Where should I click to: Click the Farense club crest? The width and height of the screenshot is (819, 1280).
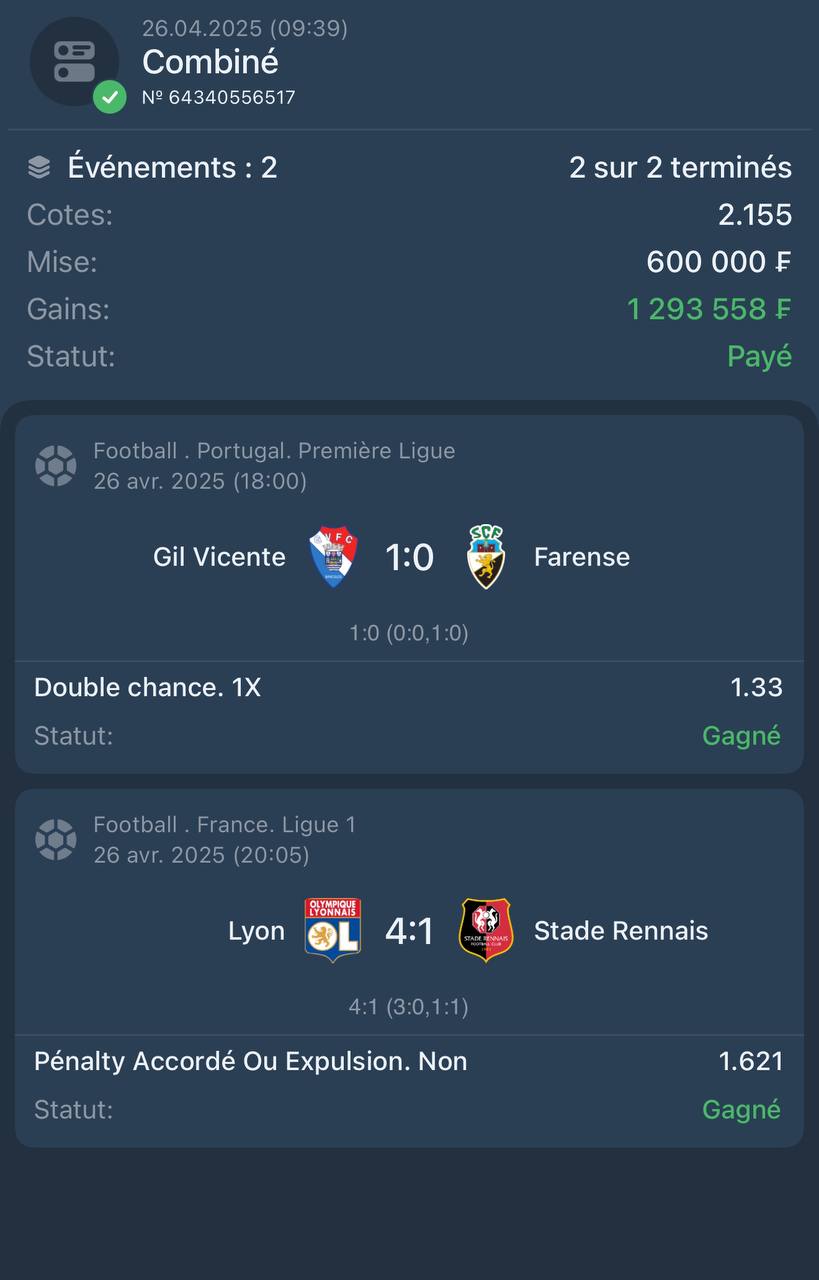[x=486, y=557]
